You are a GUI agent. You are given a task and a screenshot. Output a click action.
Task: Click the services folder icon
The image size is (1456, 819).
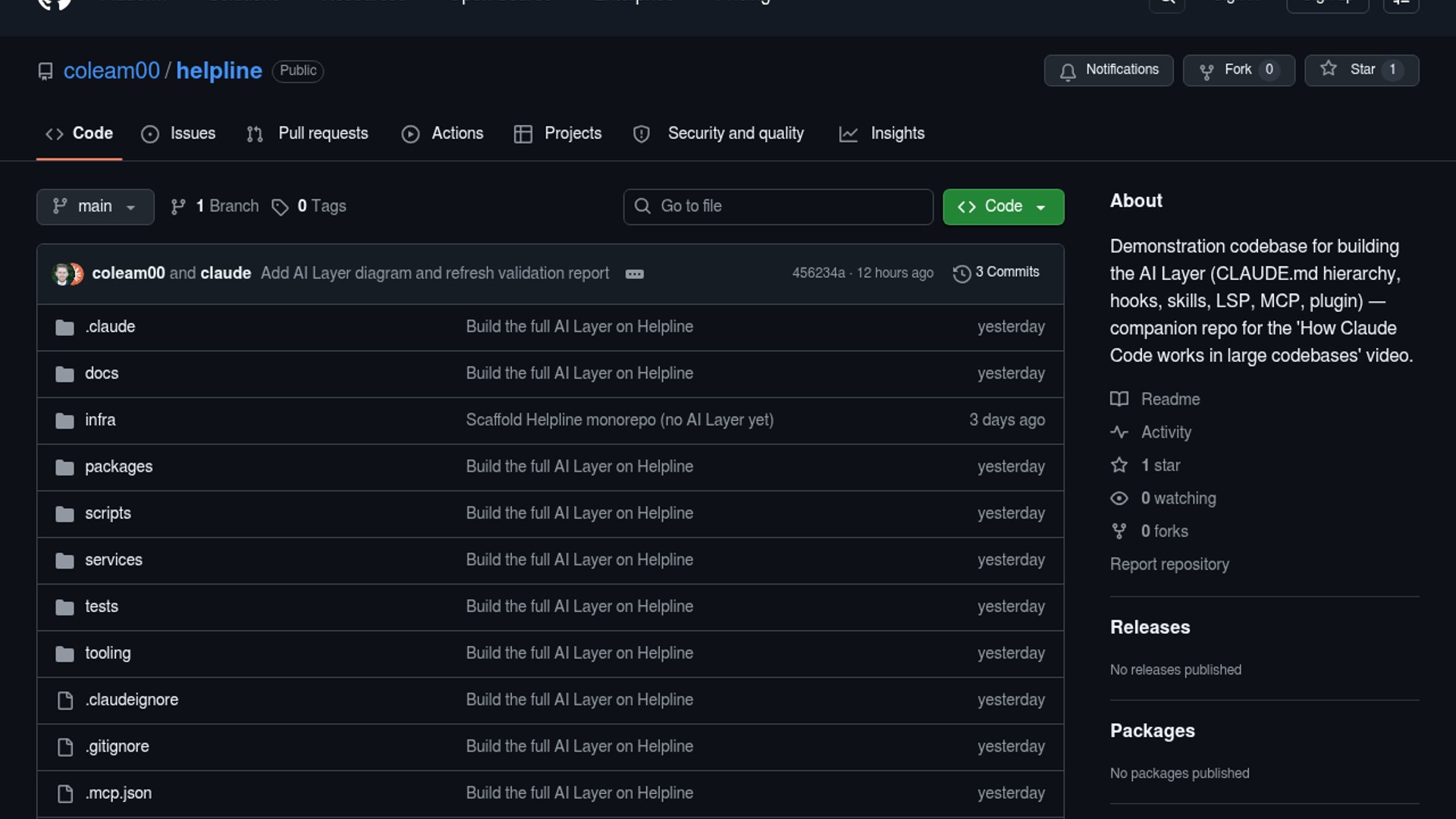click(x=64, y=560)
